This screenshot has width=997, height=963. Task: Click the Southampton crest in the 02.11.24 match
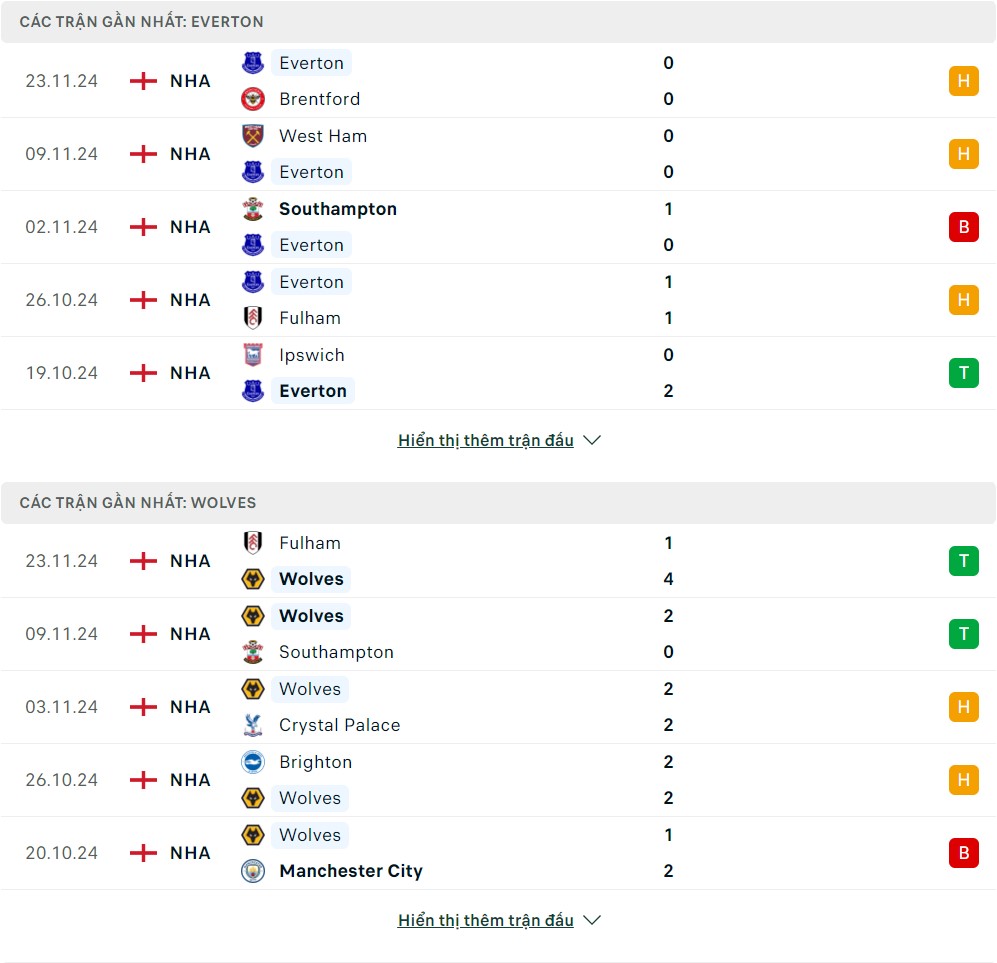coord(253,209)
